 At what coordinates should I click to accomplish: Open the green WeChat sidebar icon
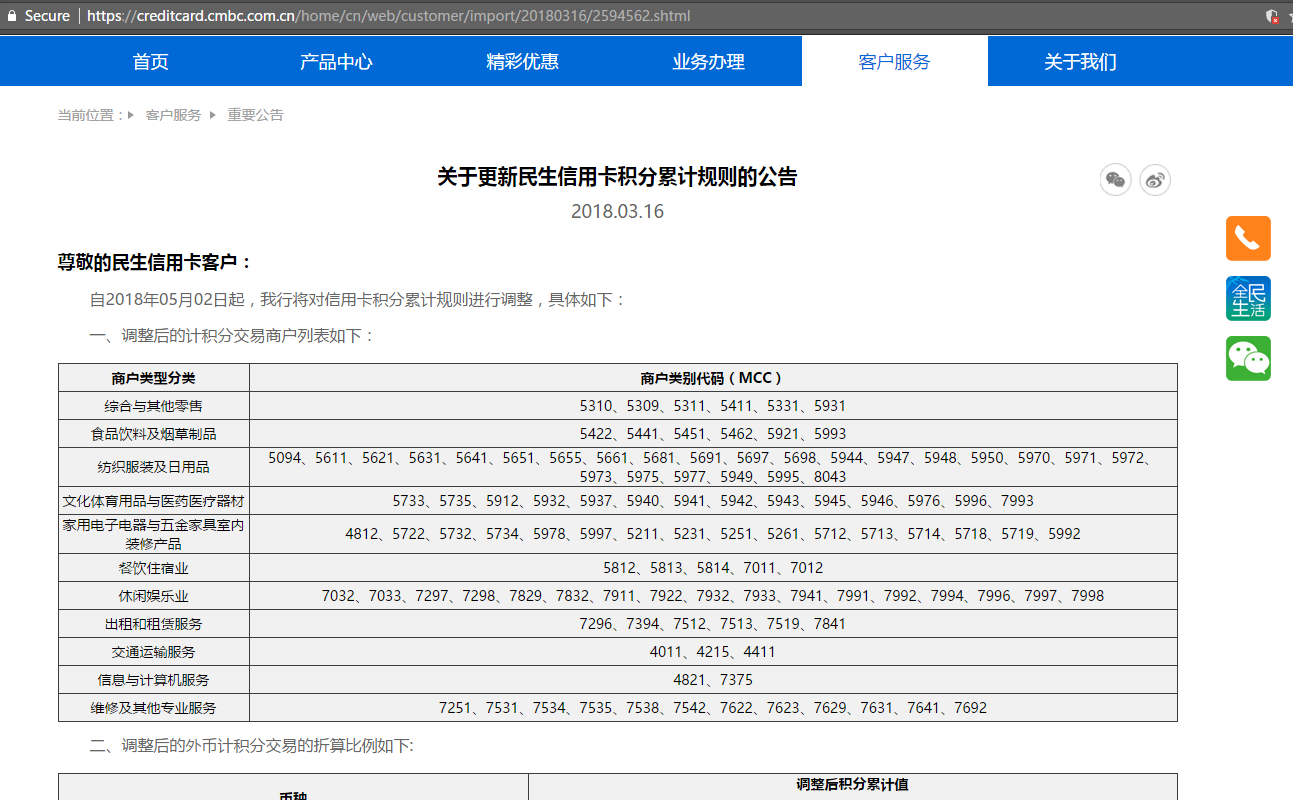(x=1248, y=358)
